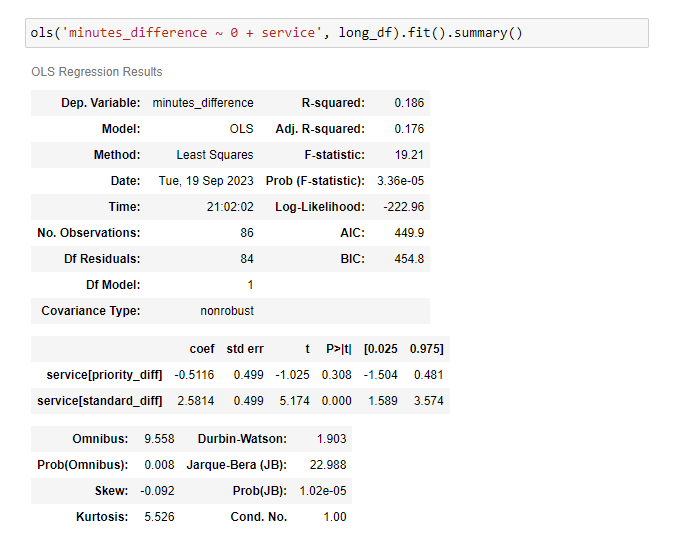The width and height of the screenshot is (682, 555).
Task: Select the 'service[standard_diff]' row label
Action: click(100, 401)
